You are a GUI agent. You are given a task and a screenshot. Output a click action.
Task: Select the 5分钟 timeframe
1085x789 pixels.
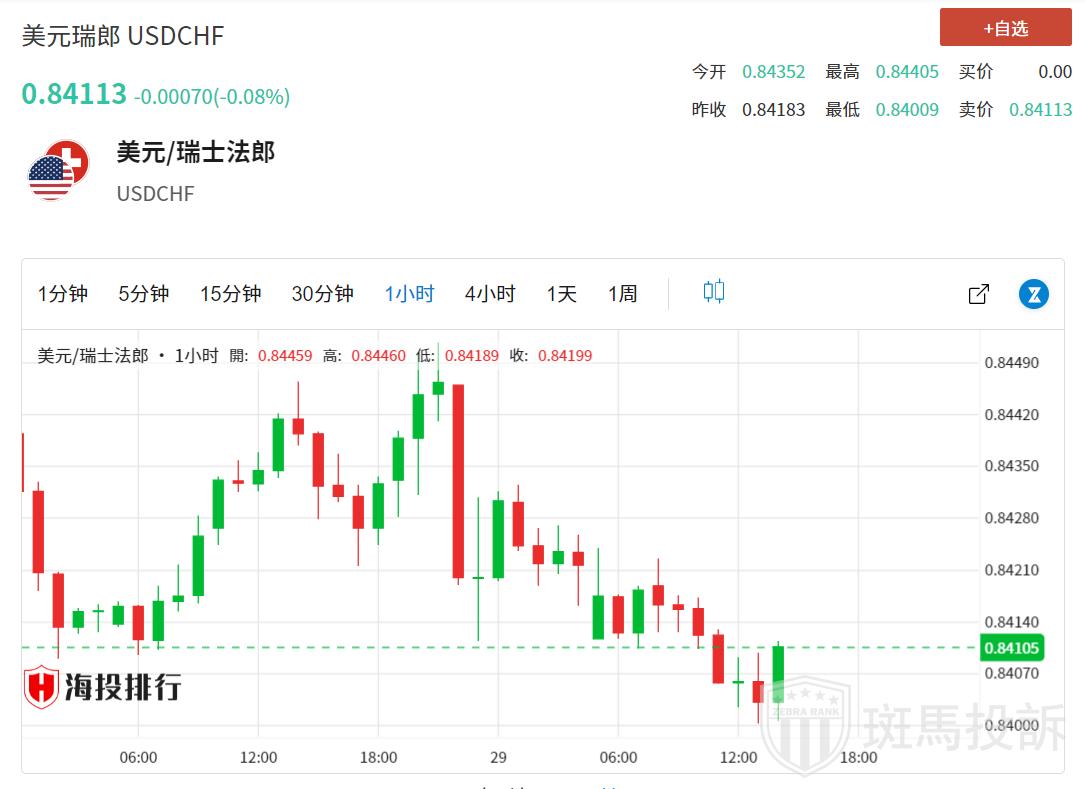(x=143, y=294)
